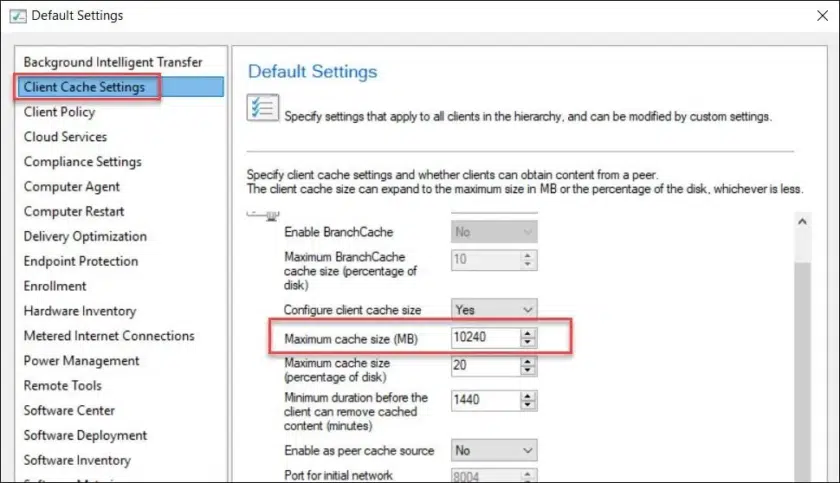
Task: Decrease cache size percentage of disk
Action: 528,371
